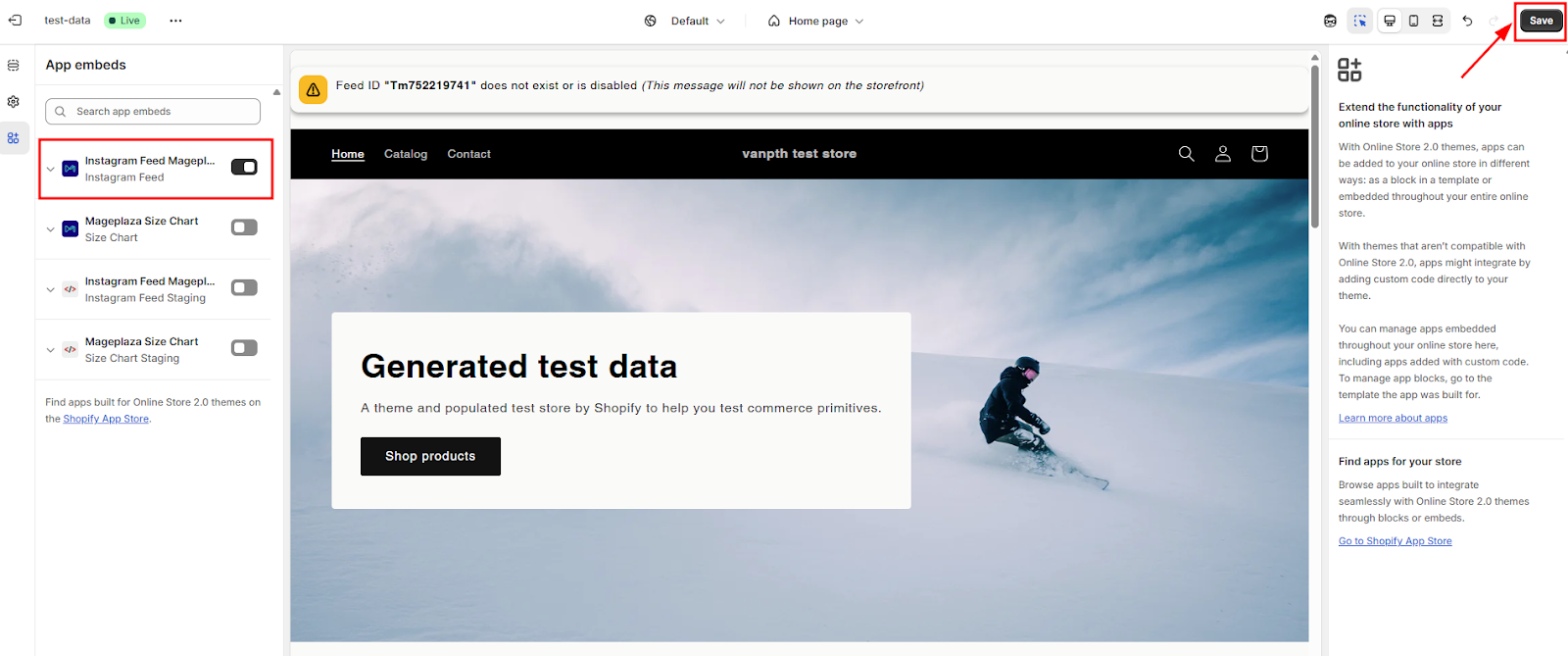Open the Catalog storefront menu item
Image resolution: width=1568 pixels, height=656 pixels.
click(x=406, y=154)
